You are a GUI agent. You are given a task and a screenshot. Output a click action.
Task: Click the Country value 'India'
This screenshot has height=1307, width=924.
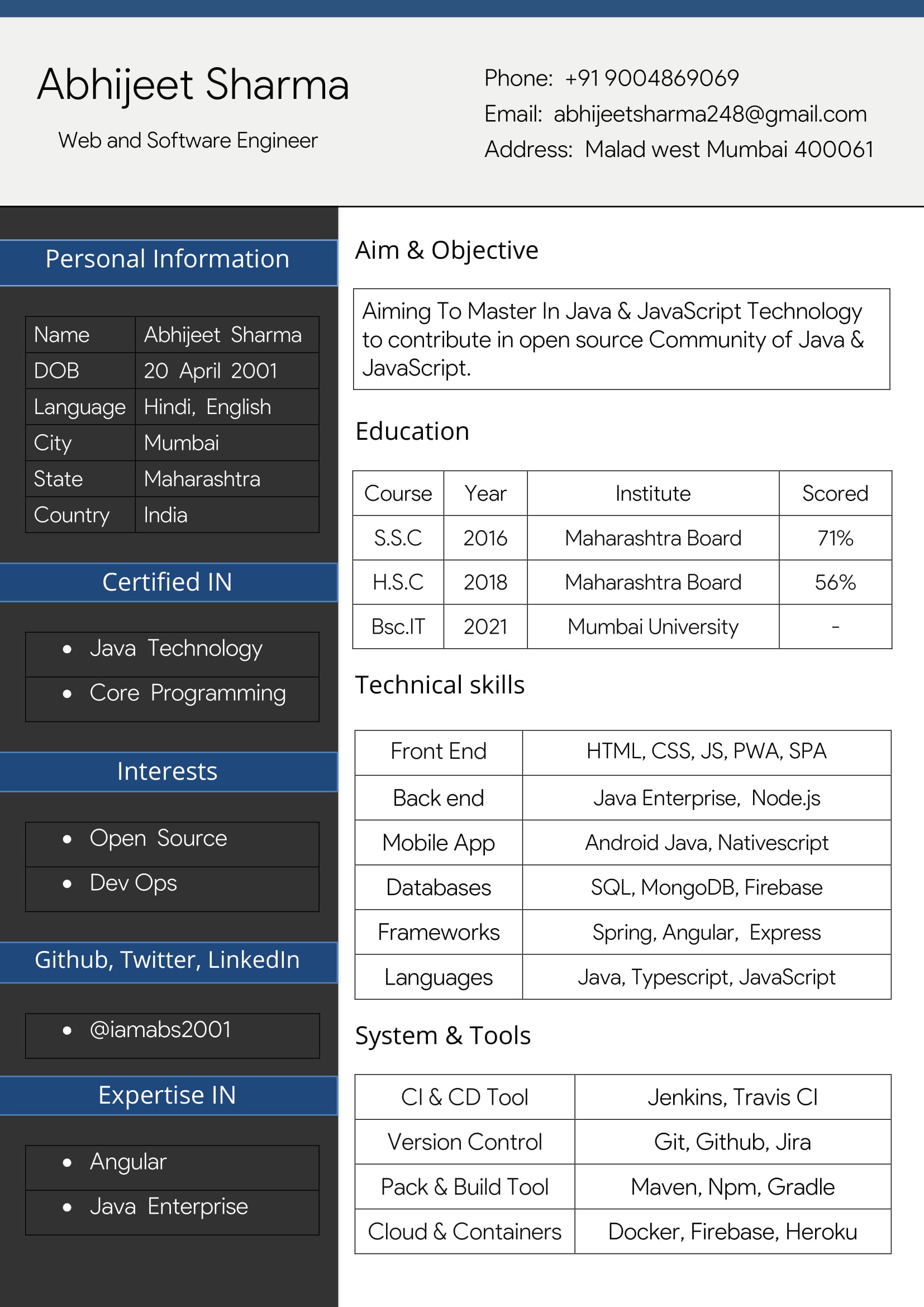165,515
